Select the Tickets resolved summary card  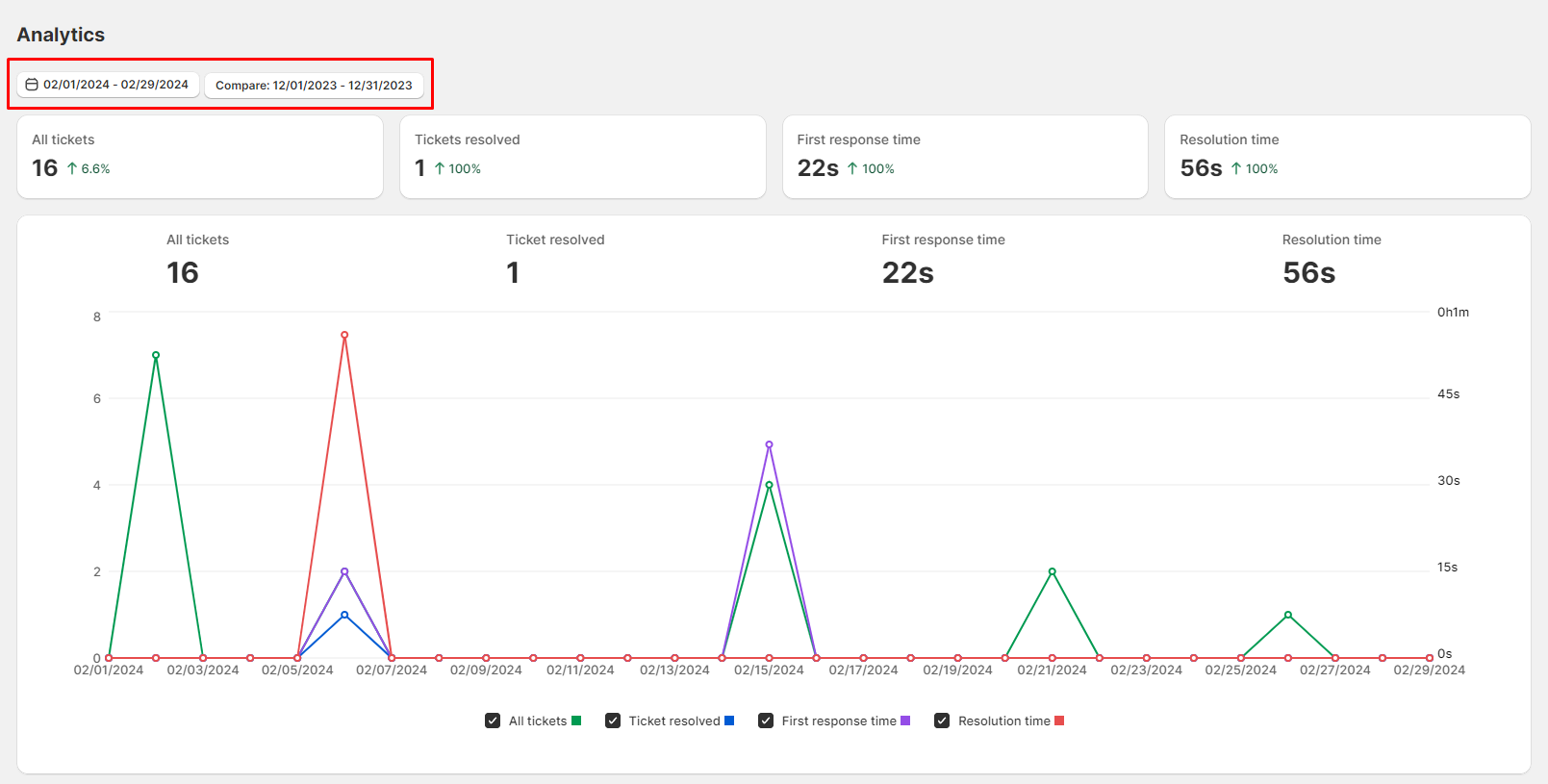point(583,157)
